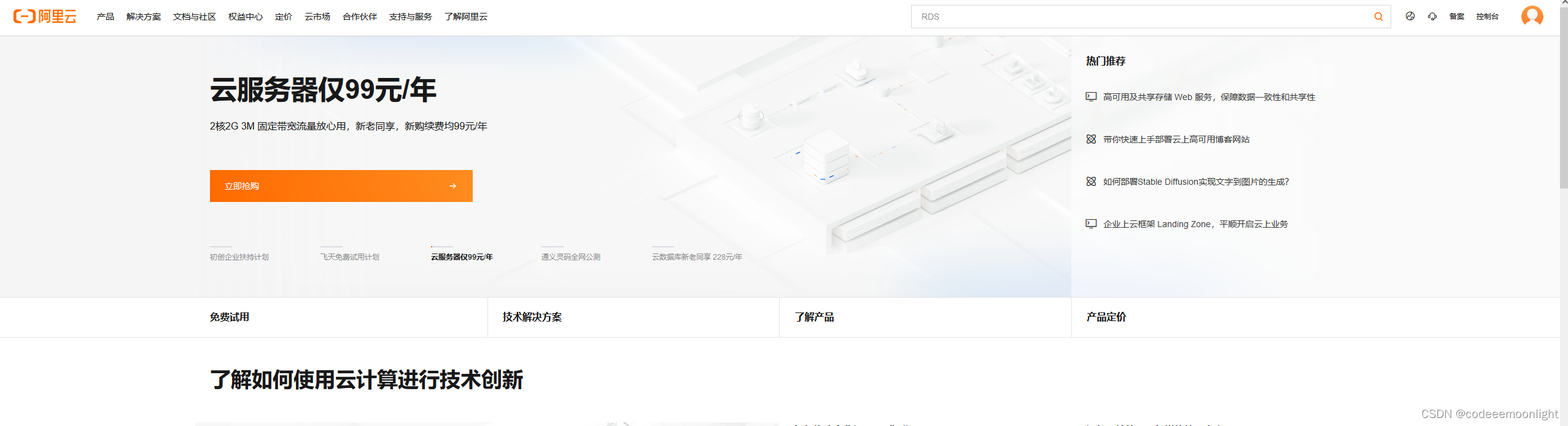Viewport: 1568px width, 426px height.
Task: Open the 带你快速上手部署云上高可用博客网站 link
Action: point(1176,139)
